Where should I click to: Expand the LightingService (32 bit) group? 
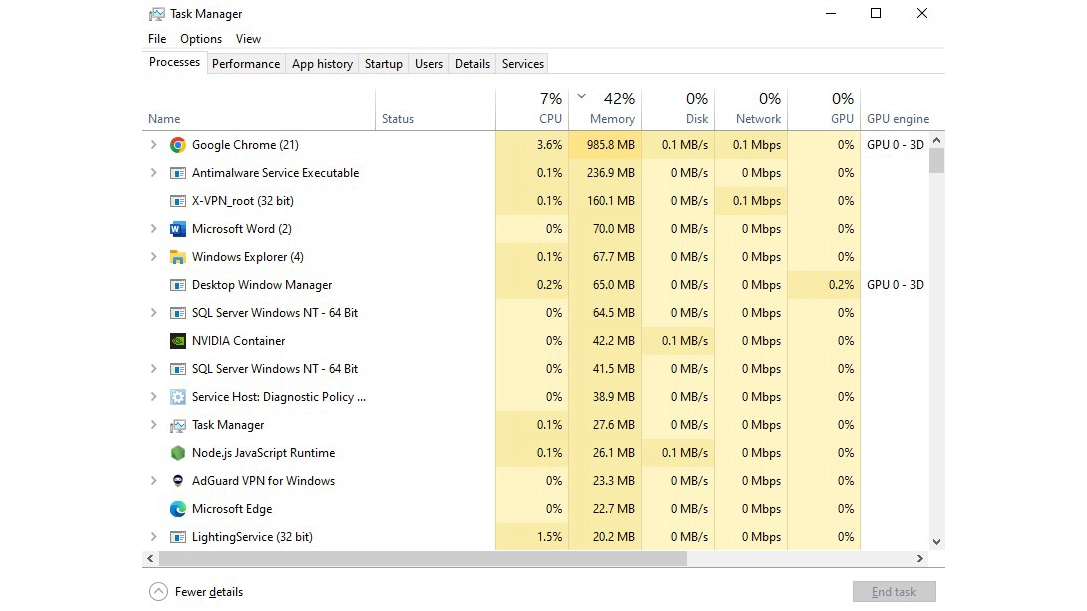coord(153,537)
